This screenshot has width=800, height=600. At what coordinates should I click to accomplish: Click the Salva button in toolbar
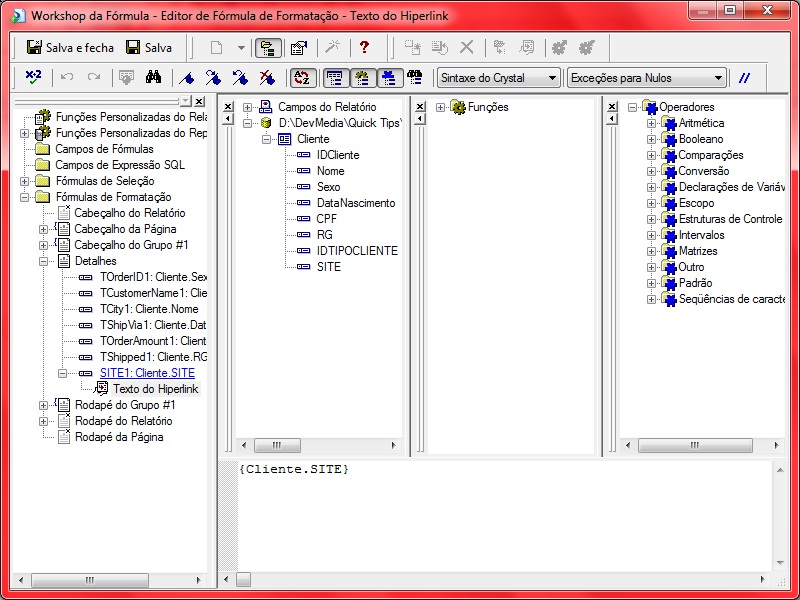(x=149, y=47)
